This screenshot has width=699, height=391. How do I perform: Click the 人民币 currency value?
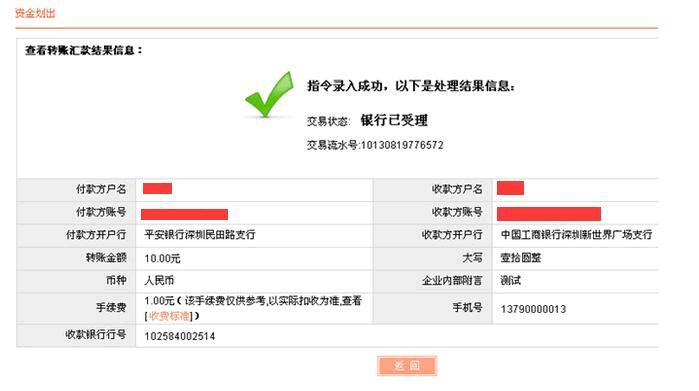coord(159,280)
